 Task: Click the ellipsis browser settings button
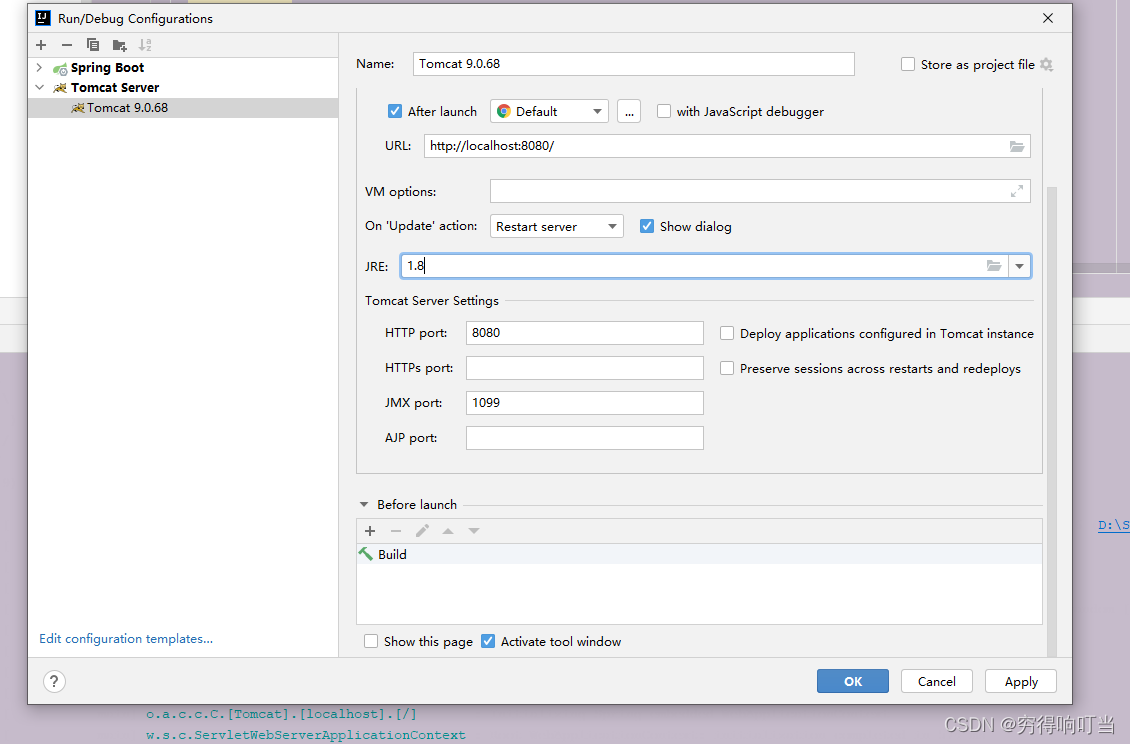pos(629,112)
